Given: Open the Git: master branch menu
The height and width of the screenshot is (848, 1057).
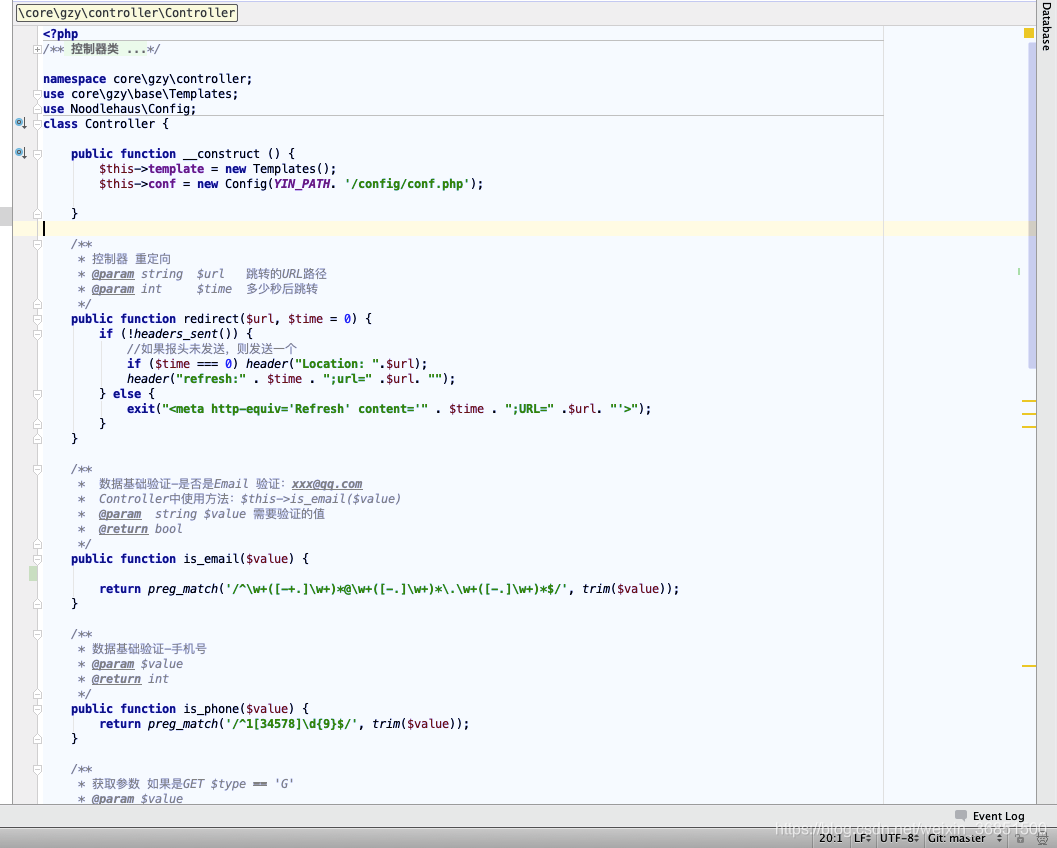Looking at the screenshot, I should (x=965, y=838).
